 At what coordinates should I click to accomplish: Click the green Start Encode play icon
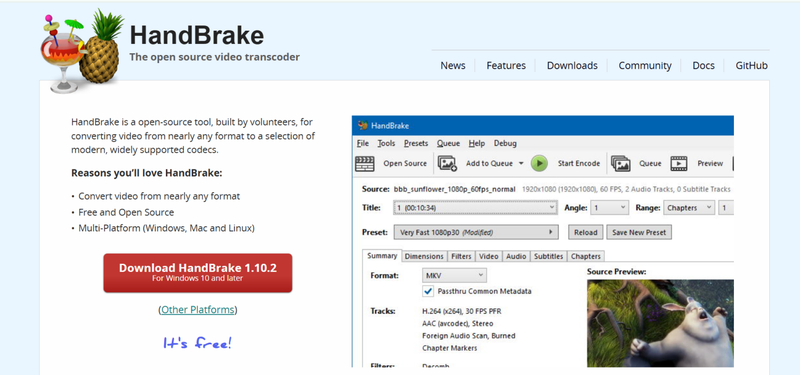(539, 164)
